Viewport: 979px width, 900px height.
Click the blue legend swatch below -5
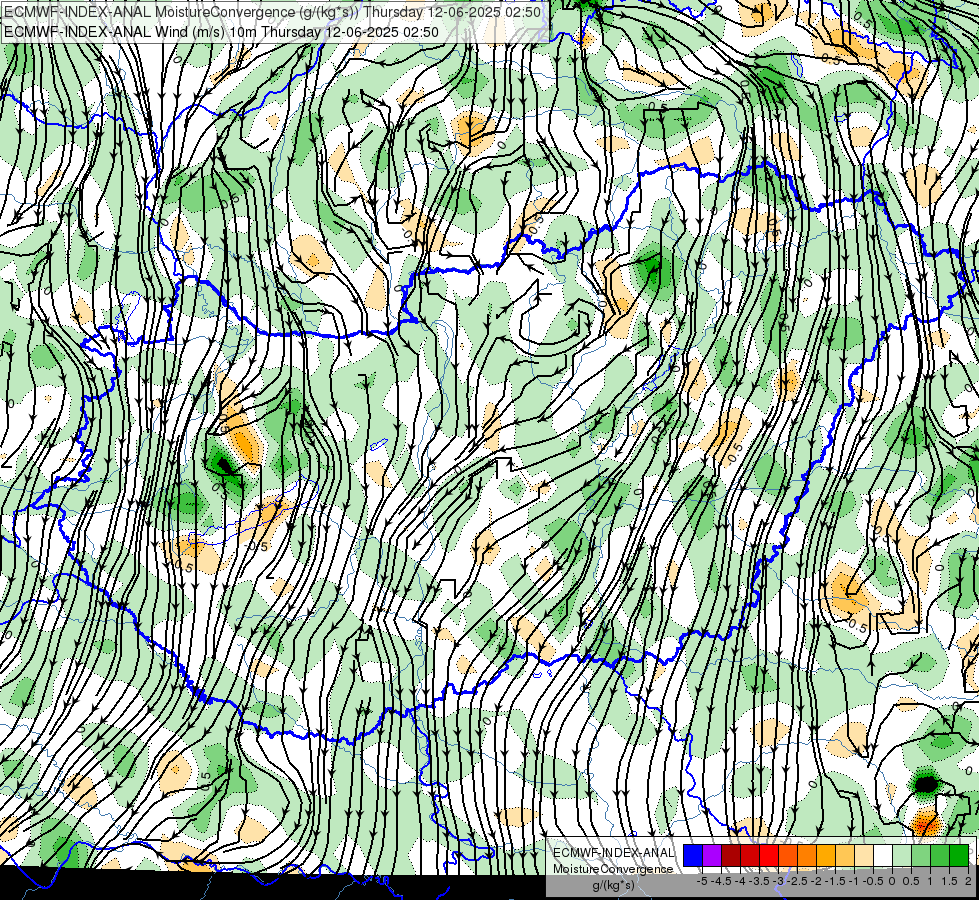693,856
